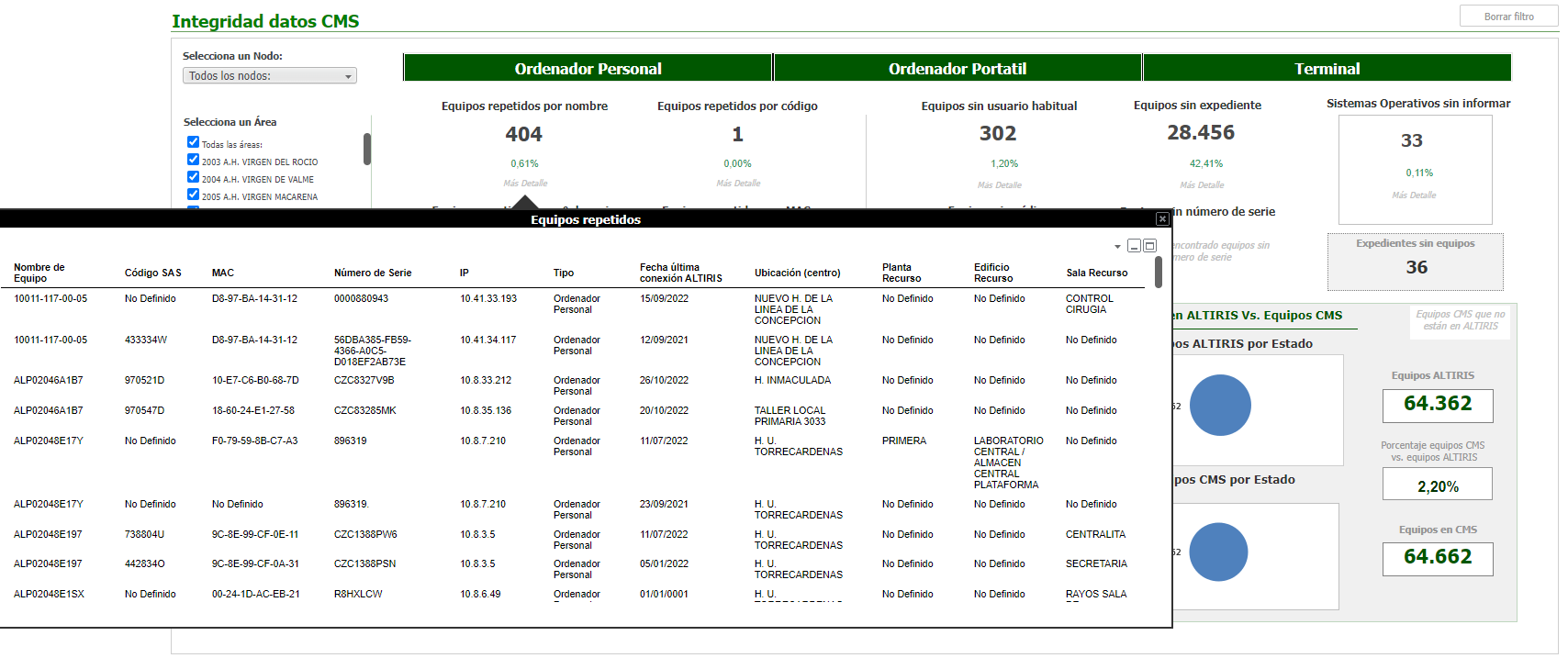Click the percentage value 2,20%
The image size is (1568, 658).
coord(1438,486)
